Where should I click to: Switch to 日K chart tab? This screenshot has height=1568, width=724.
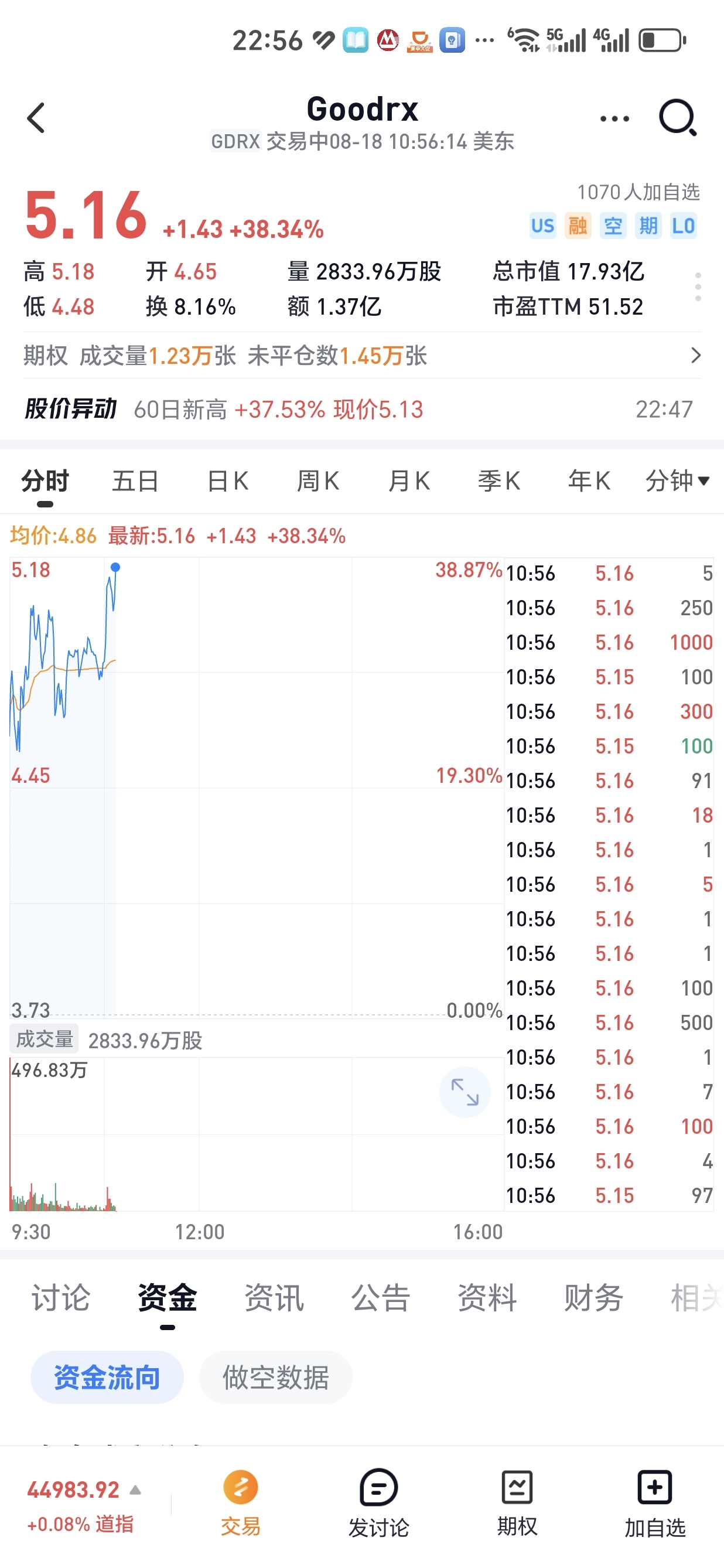227,481
